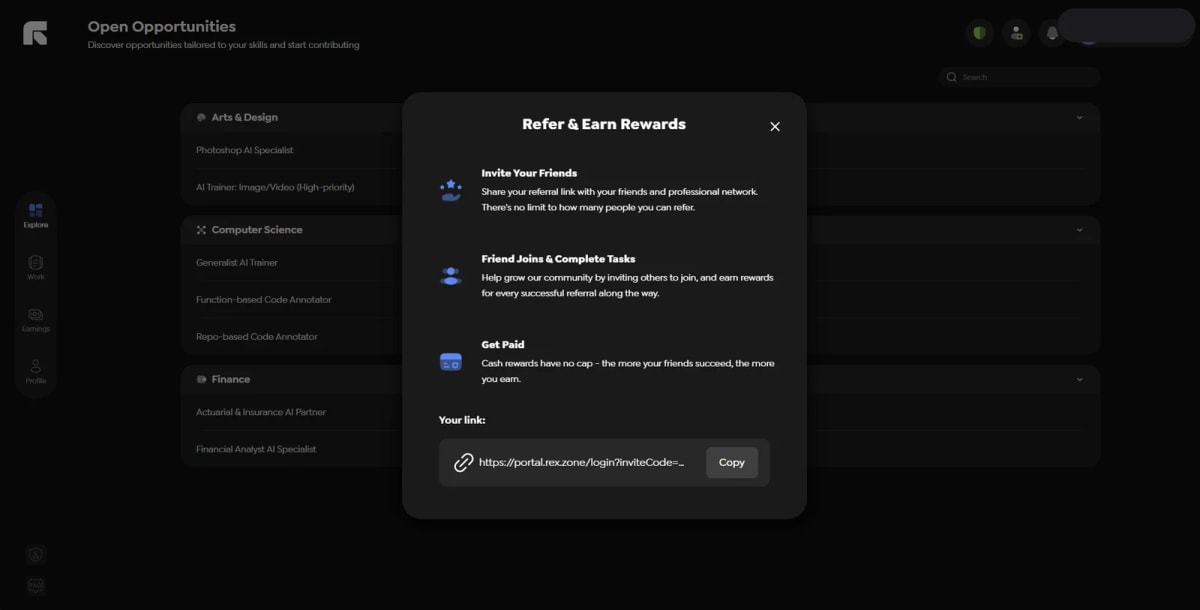This screenshot has width=1200, height=610.
Task: Open the Explore section in the sidebar
Action: [36, 215]
